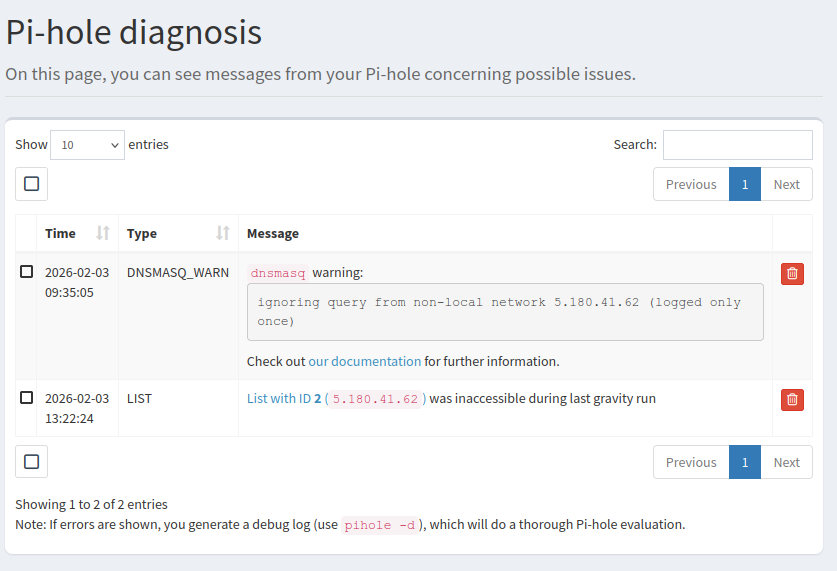
Task: Sort table by Time column arrows
Action: coord(103,233)
